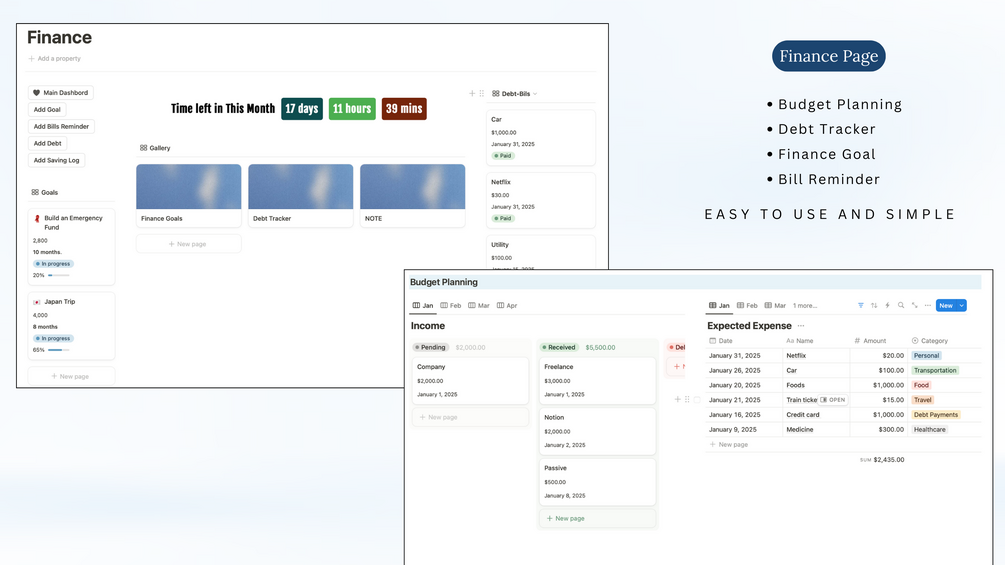Open the Notion income card
The height and width of the screenshot is (565, 1005).
tap(597, 431)
